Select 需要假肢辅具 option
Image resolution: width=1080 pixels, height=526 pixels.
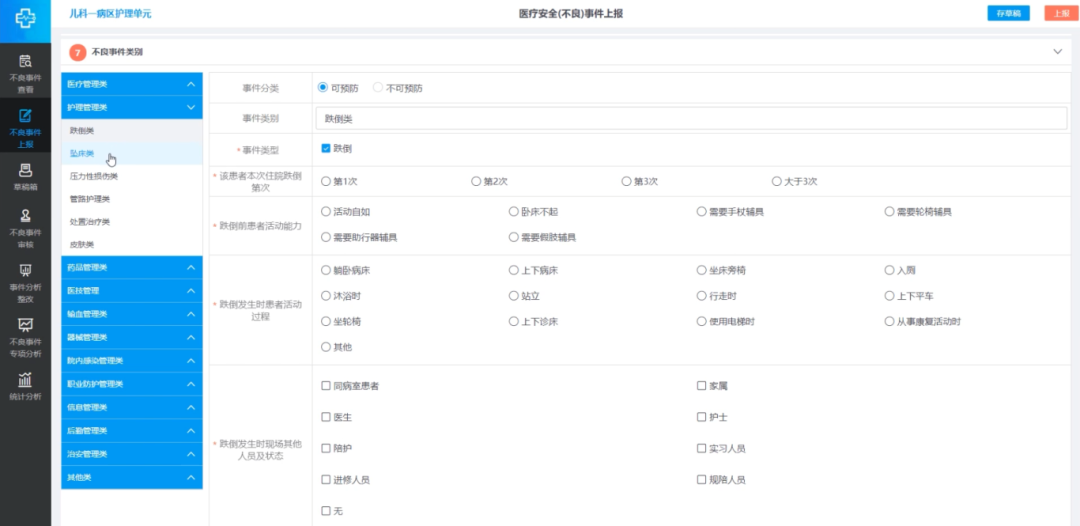pos(513,237)
